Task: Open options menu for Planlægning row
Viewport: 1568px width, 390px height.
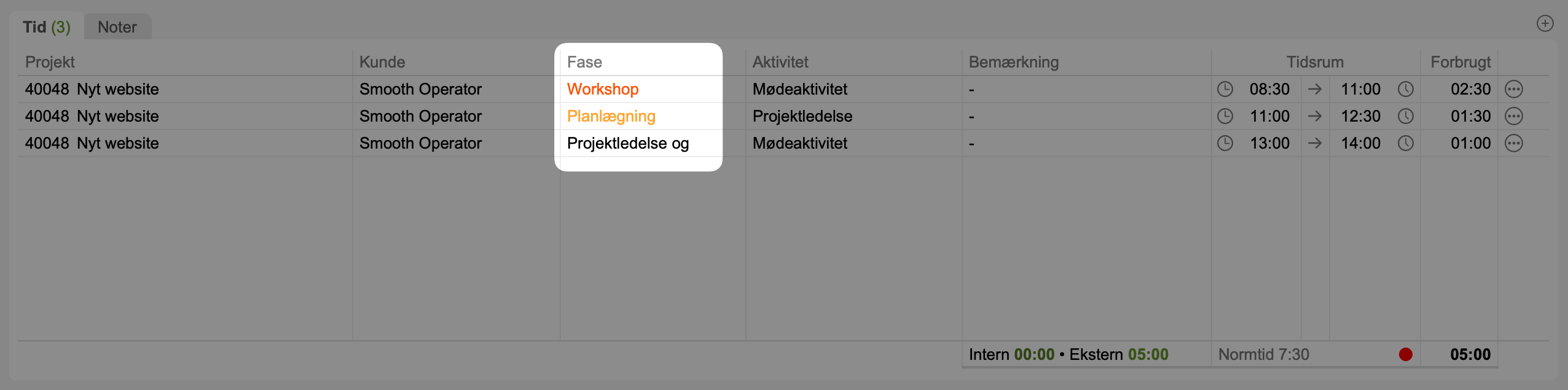Action: [x=1513, y=117]
